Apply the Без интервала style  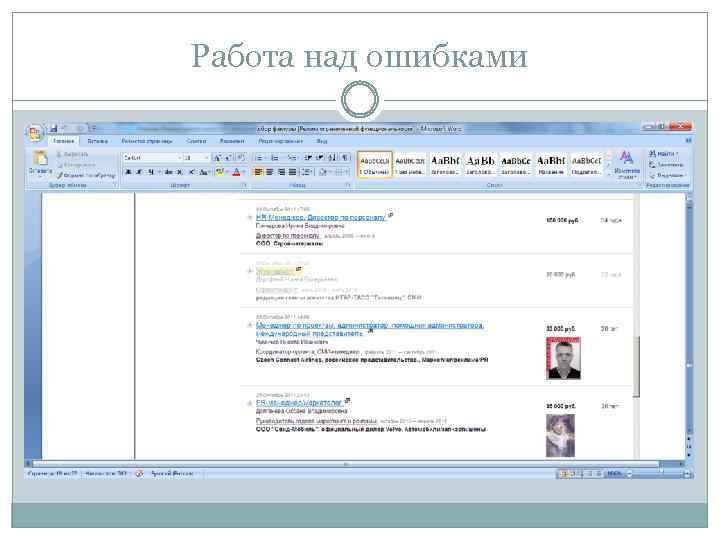pos(410,165)
